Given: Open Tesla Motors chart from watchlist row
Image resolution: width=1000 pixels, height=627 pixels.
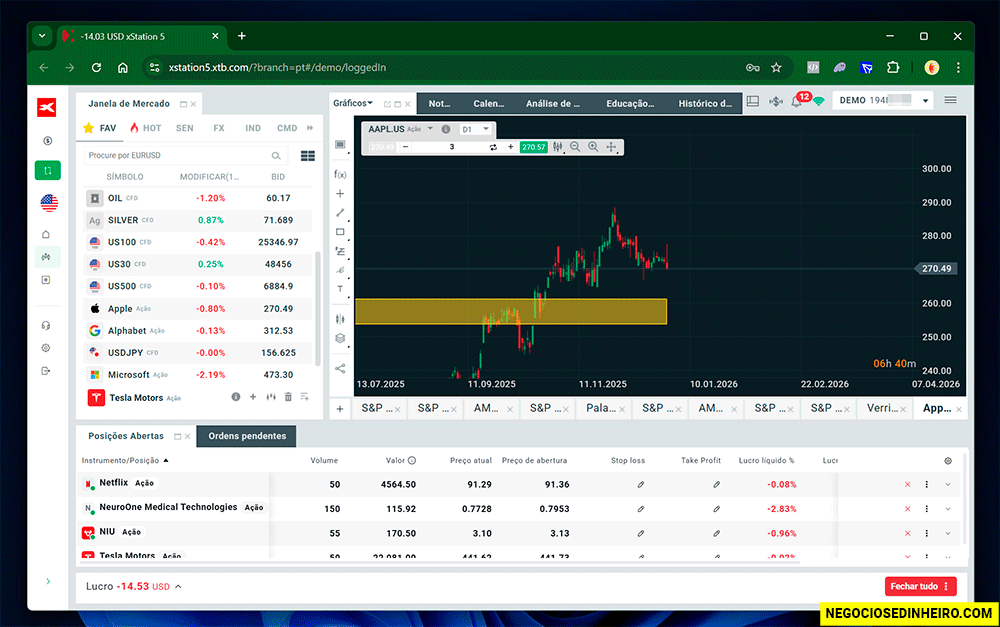Looking at the screenshot, I should (270, 397).
